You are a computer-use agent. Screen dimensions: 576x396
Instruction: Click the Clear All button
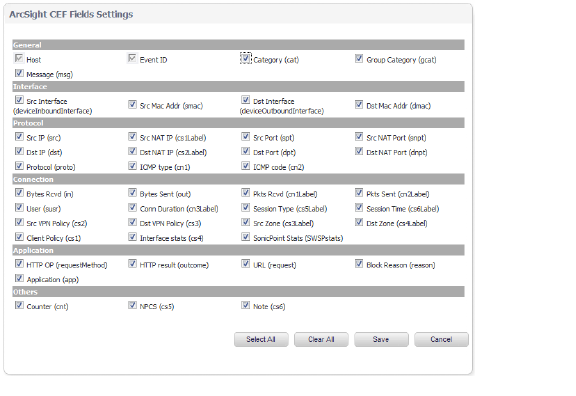tap(321, 339)
